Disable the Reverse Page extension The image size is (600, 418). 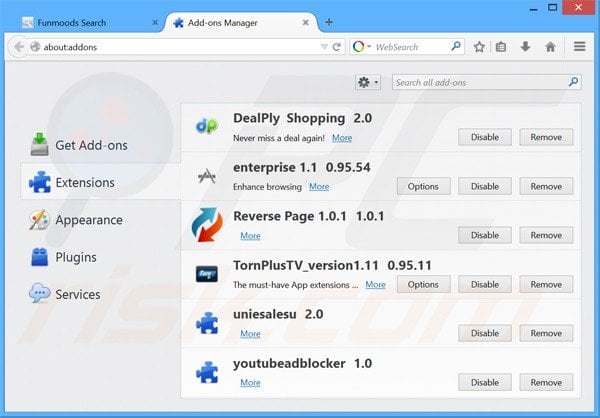click(485, 235)
